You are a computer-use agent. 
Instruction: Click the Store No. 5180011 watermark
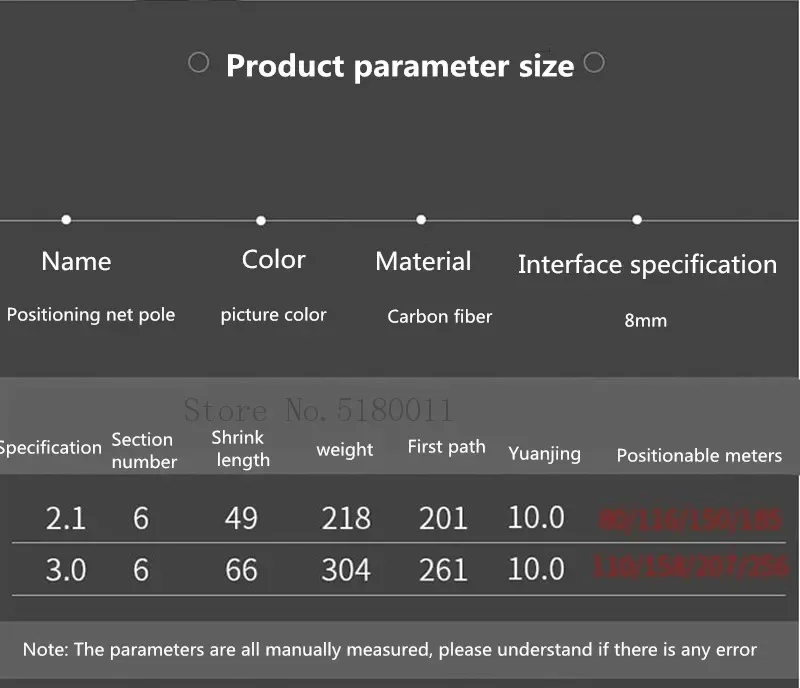318,410
